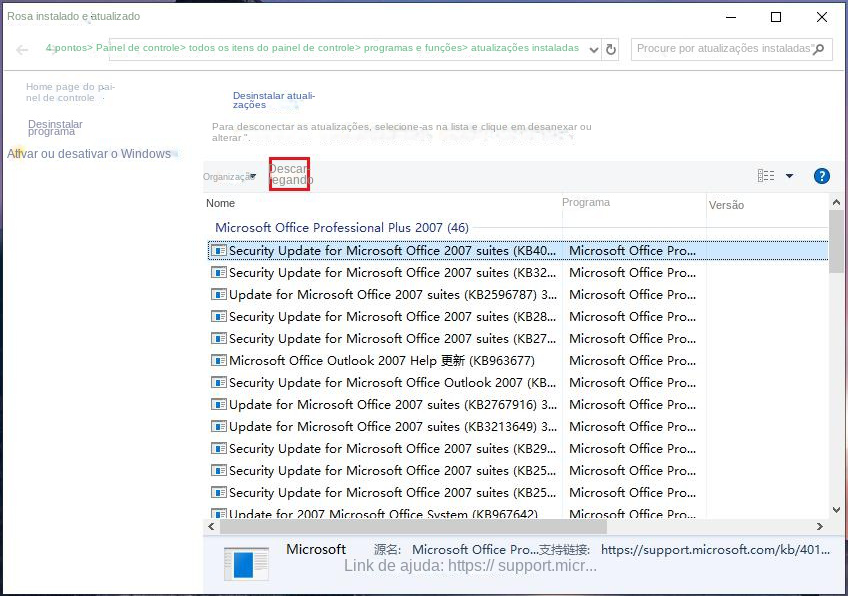Image resolution: width=848 pixels, height=596 pixels.
Task: Refresh the installed updates list
Action: [x=611, y=49]
